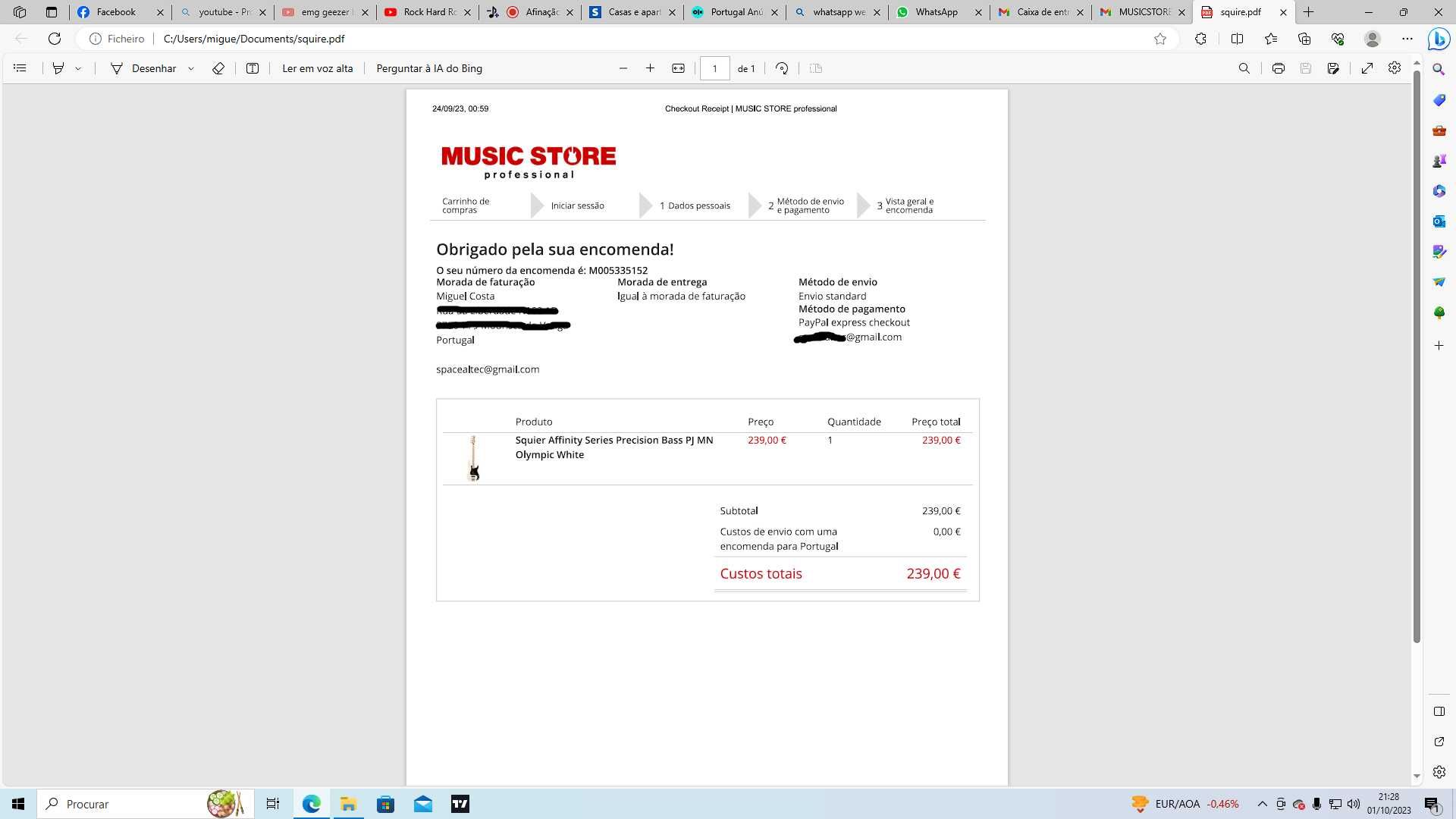Screen dimensions: 1456x819
Task: Select the page number input field
Action: (x=714, y=68)
